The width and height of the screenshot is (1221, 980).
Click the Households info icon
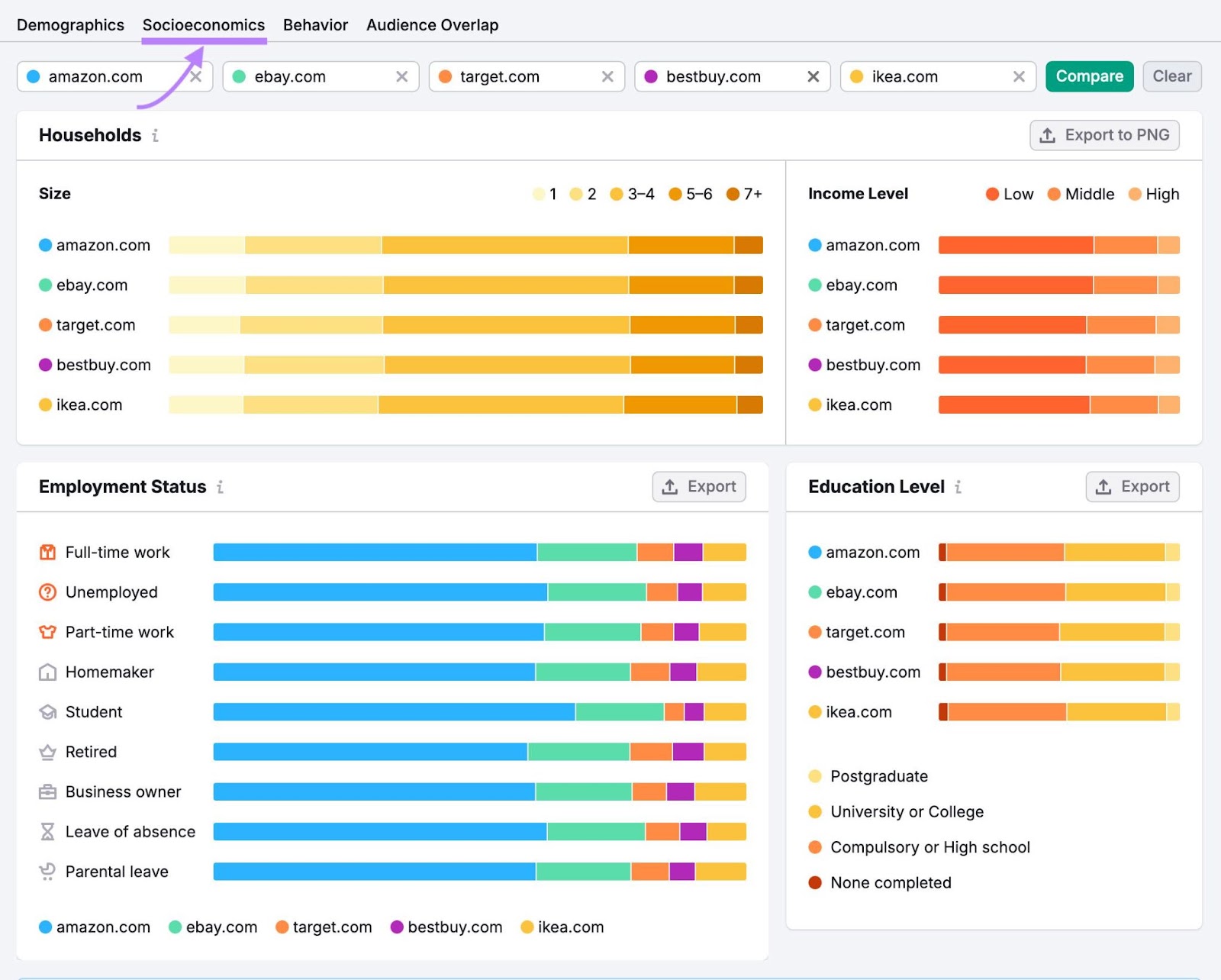155,135
